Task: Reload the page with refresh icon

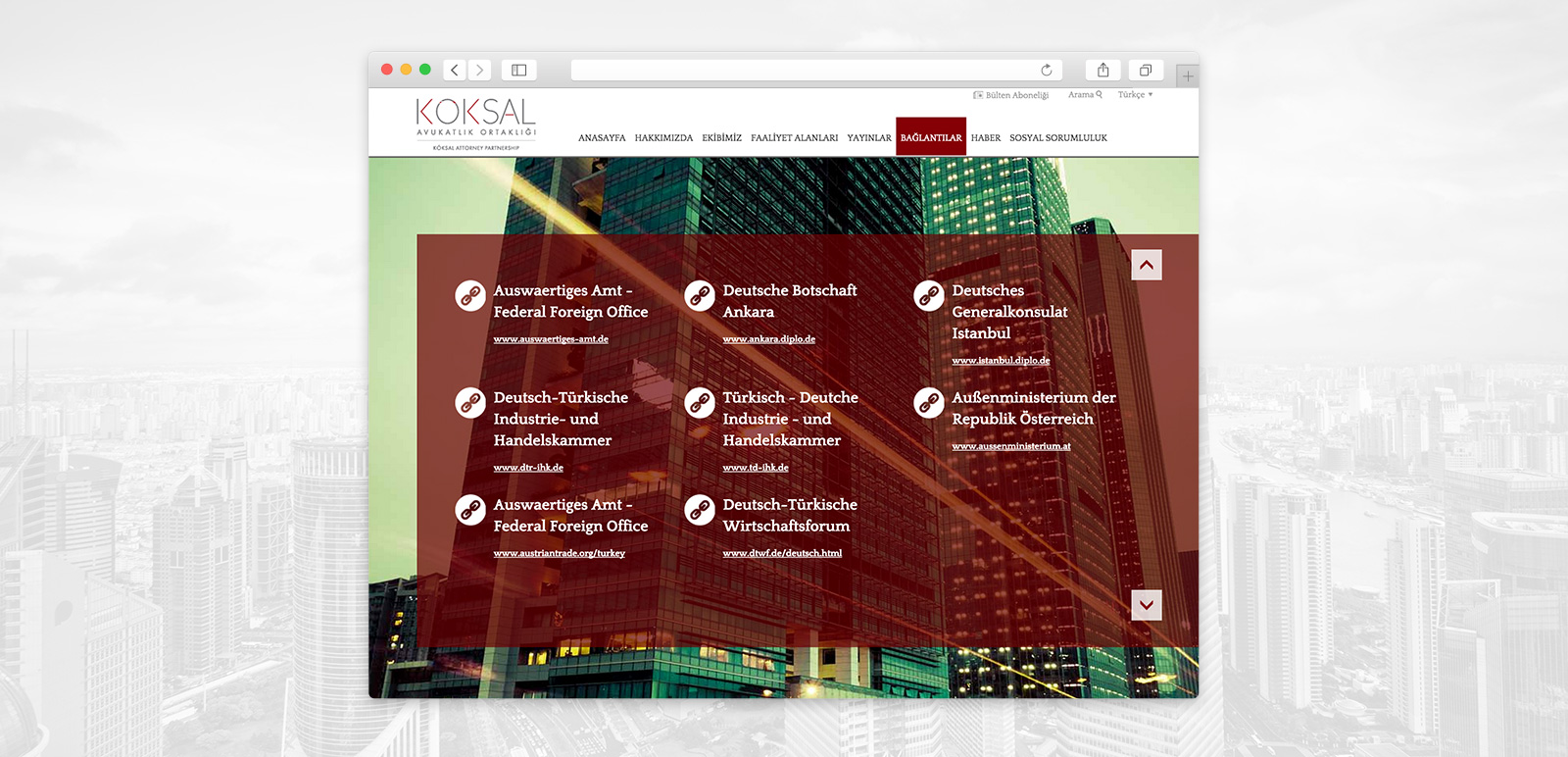Action: coord(1047,70)
